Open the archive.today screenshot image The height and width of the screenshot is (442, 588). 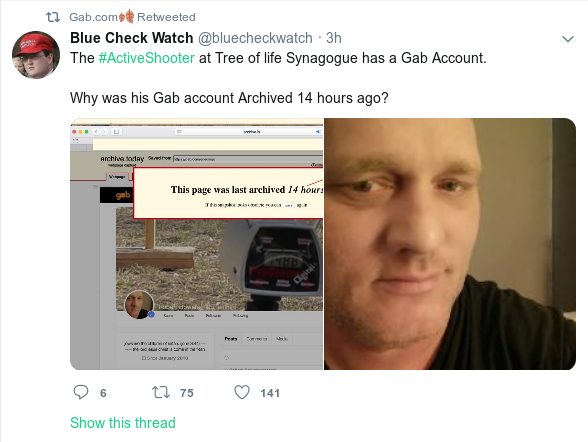point(196,244)
